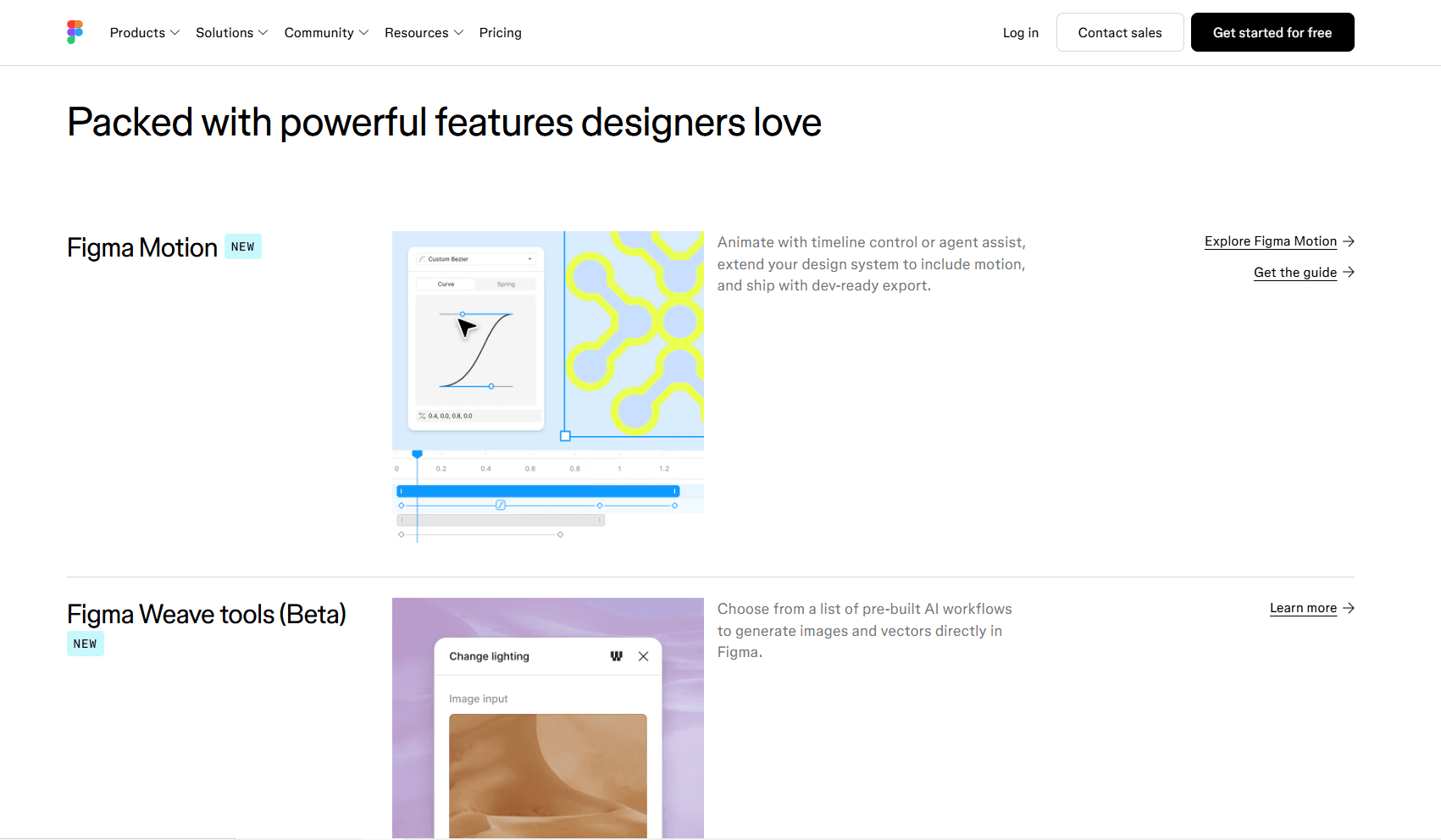Image resolution: width=1441 pixels, height=840 pixels.
Task: Click arrow icon beside Get the guide
Action: pos(1349,272)
